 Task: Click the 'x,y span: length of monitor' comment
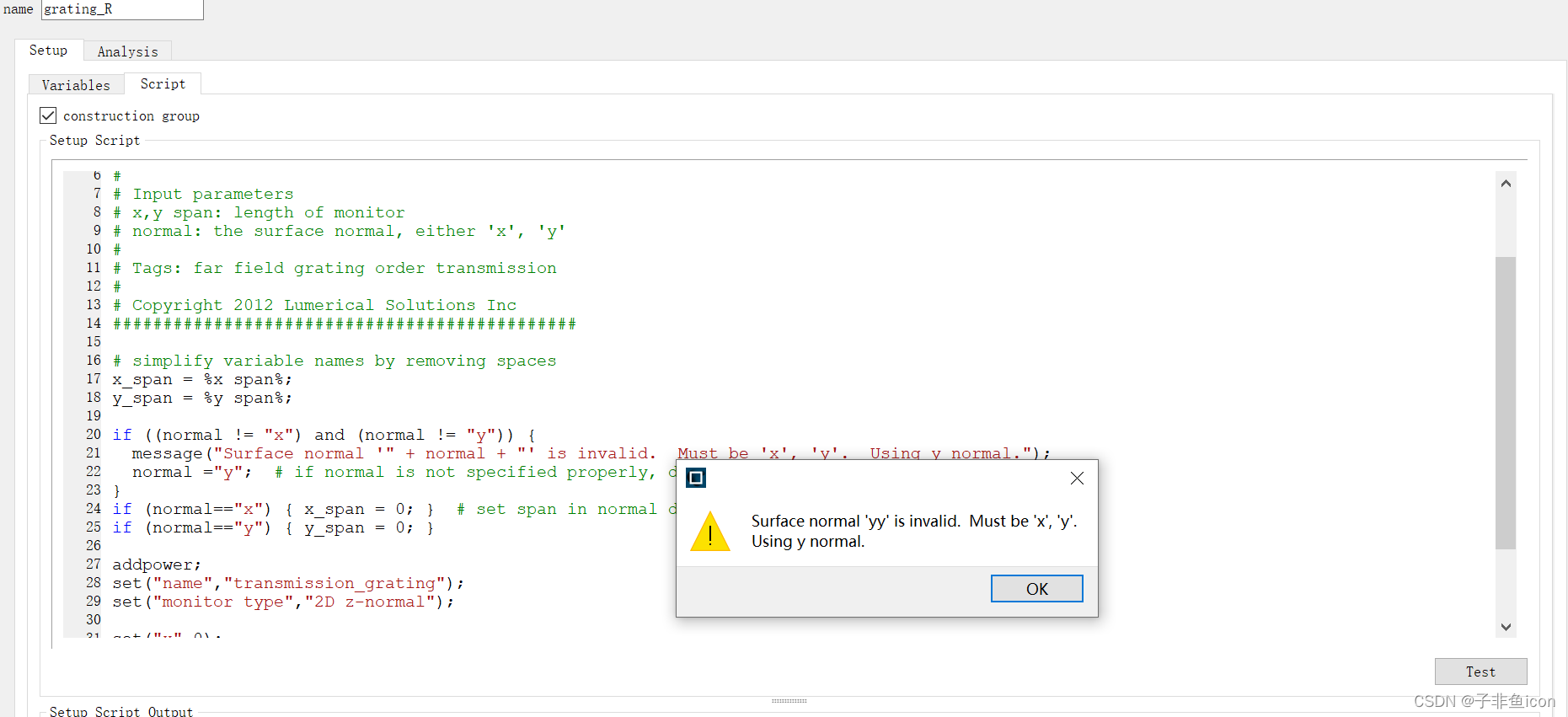click(259, 212)
